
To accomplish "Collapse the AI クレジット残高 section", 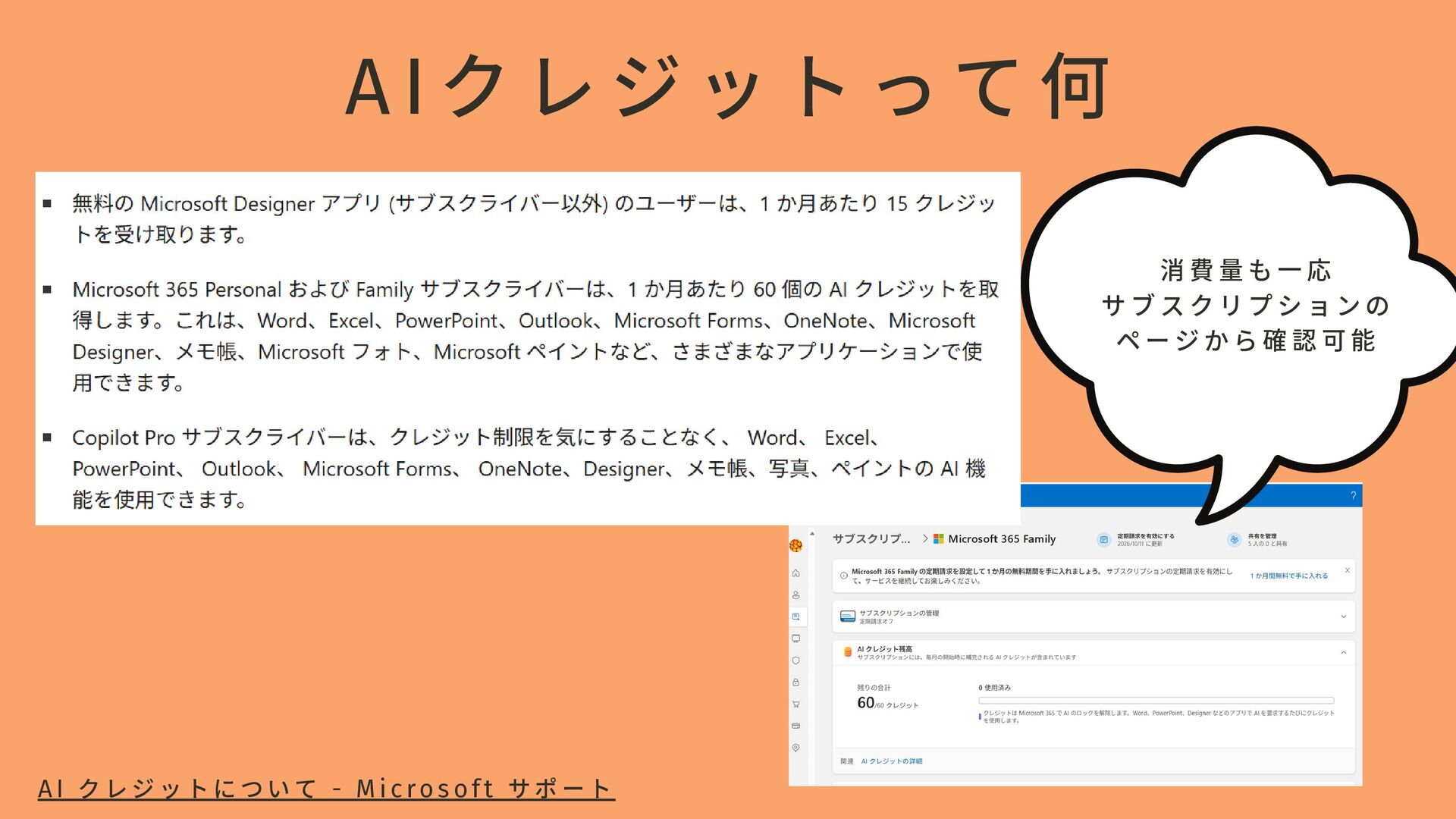I will point(1344,652).
